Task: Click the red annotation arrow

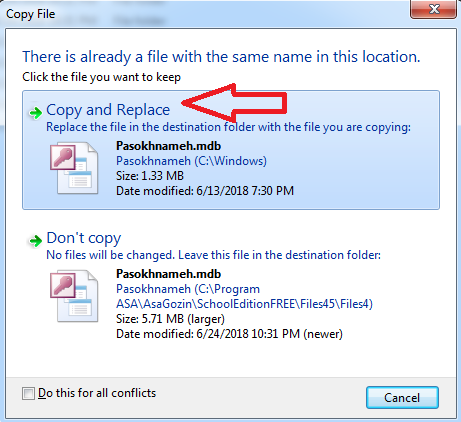Action: [x=235, y=103]
